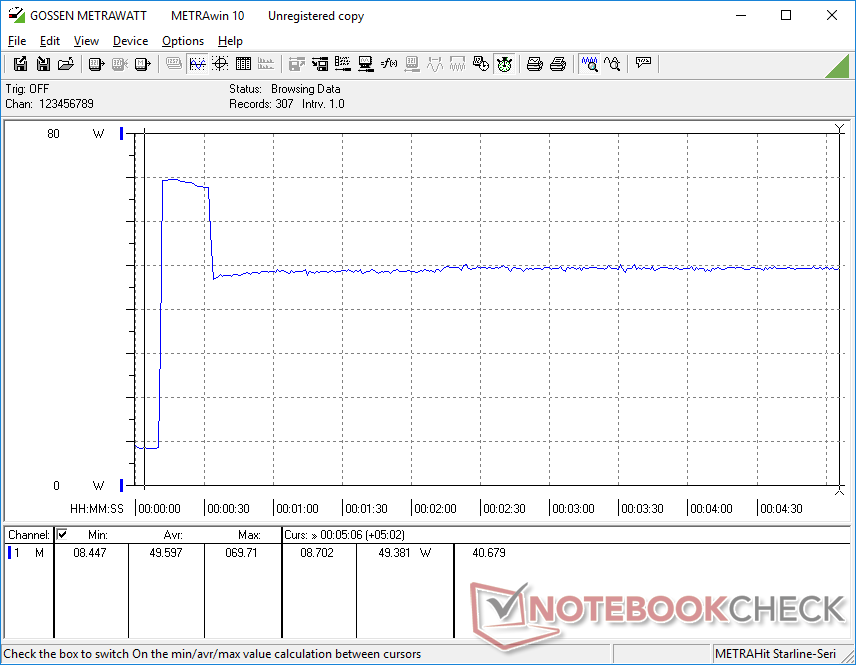Click the left cursor line on the graph
This screenshot has width=856, height=665.
click(x=144, y=309)
